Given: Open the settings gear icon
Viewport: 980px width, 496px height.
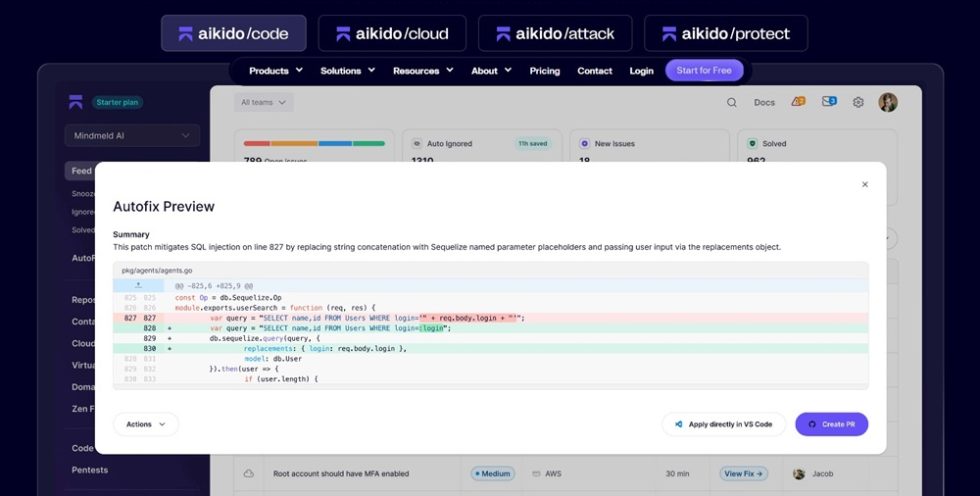Looking at the screenshot, I should [858, 102].
